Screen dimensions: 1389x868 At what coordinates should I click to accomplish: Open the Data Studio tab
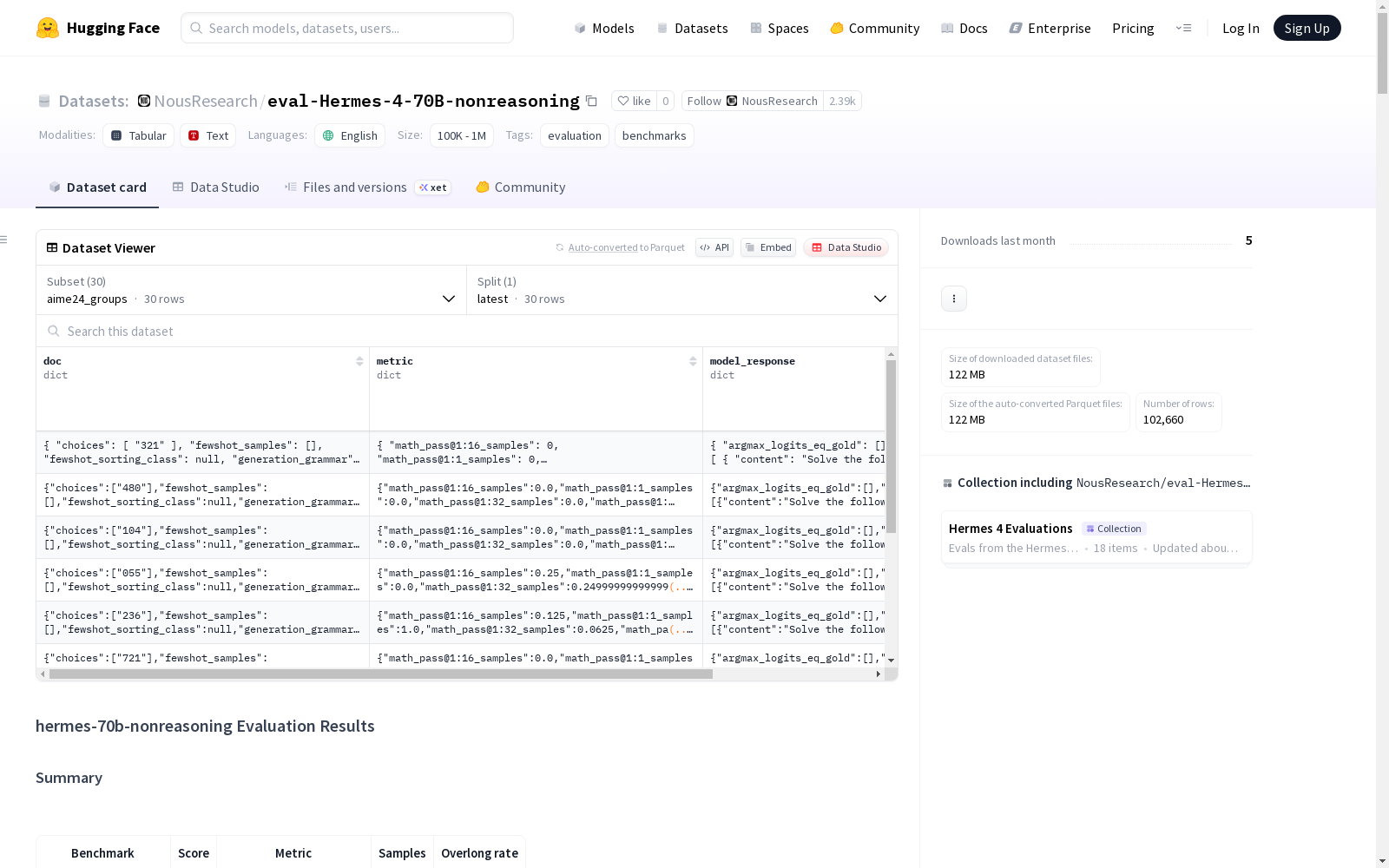(215, 187)
